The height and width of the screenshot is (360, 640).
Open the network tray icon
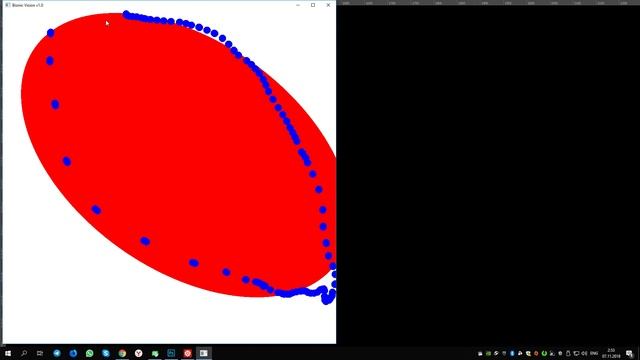tap(576, 353)
